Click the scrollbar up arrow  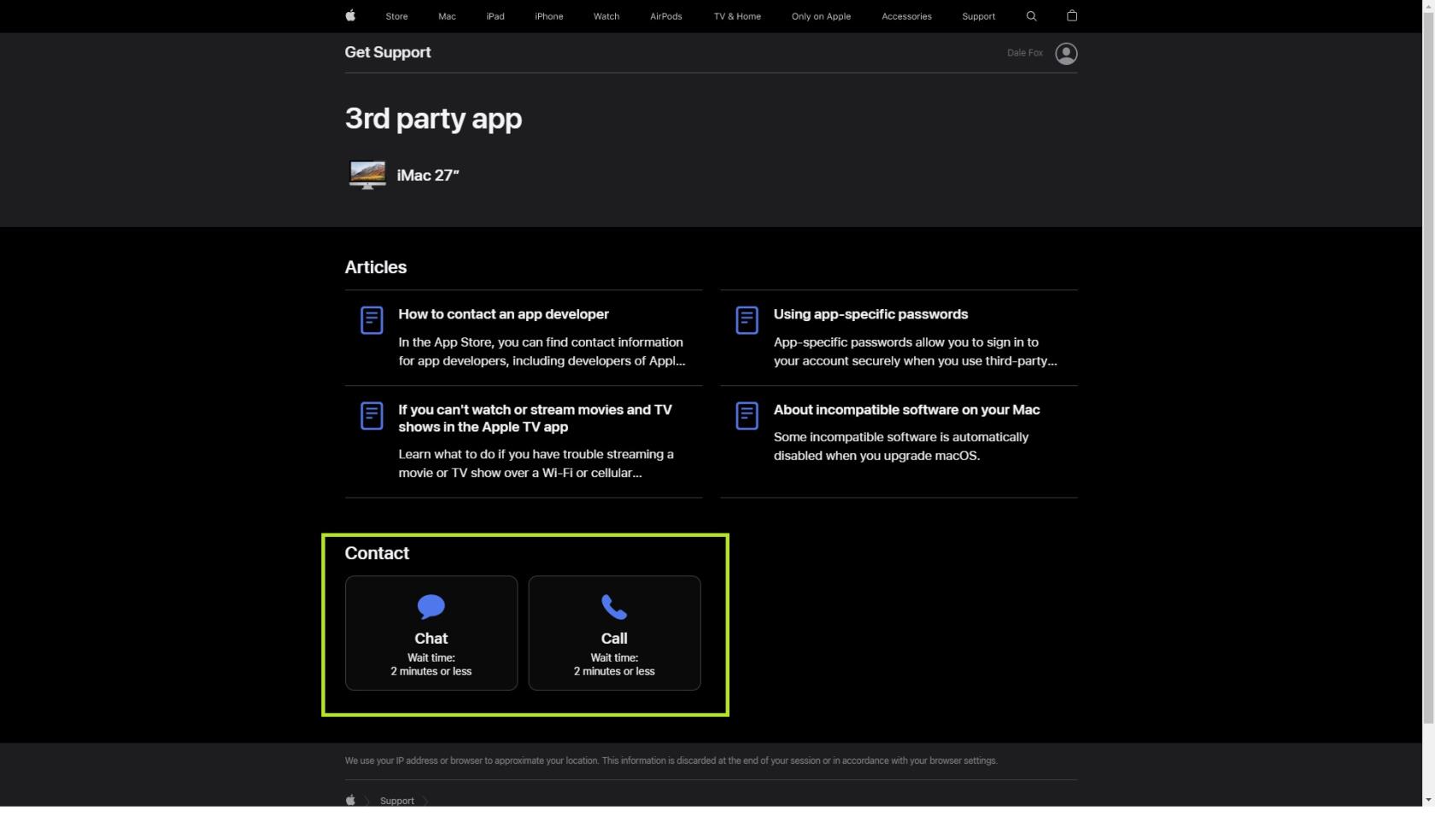[1428, 6]
